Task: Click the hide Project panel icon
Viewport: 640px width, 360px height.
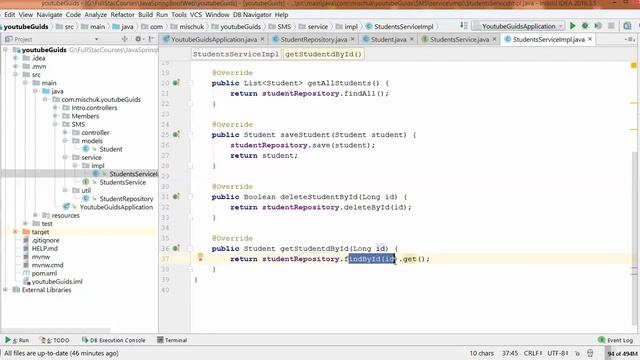Action: pos(151,39)
